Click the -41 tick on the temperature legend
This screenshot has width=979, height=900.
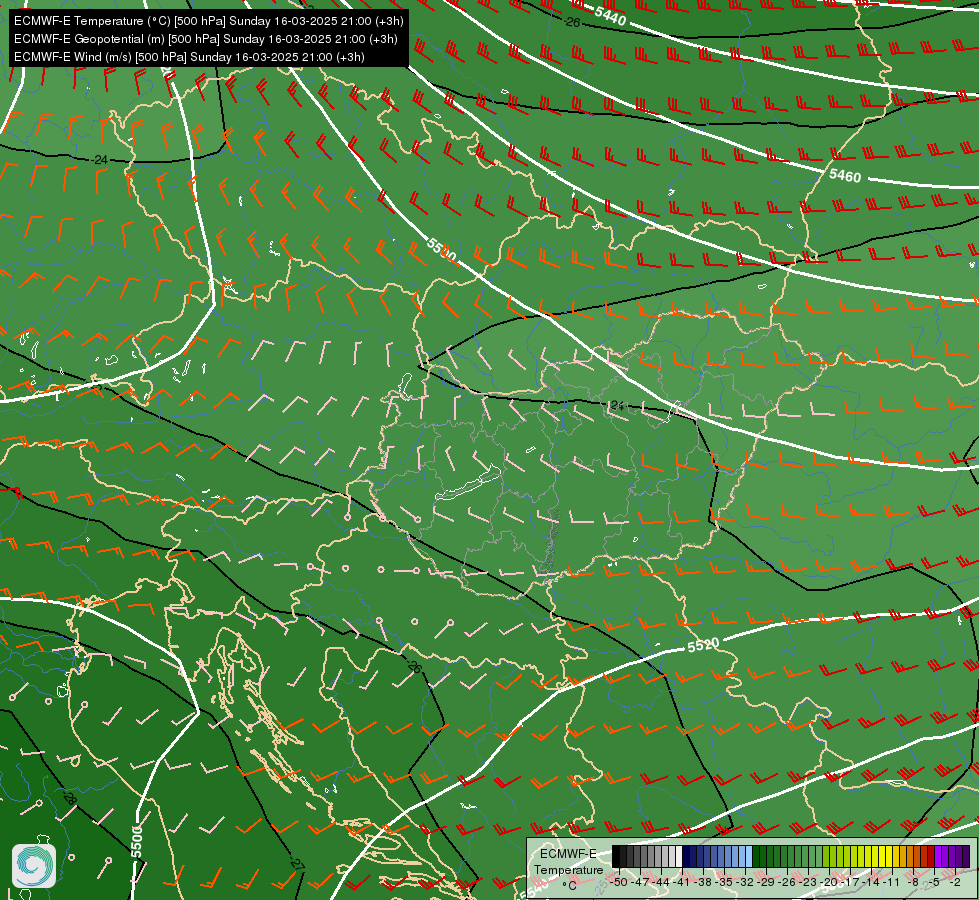coord(683,882)
